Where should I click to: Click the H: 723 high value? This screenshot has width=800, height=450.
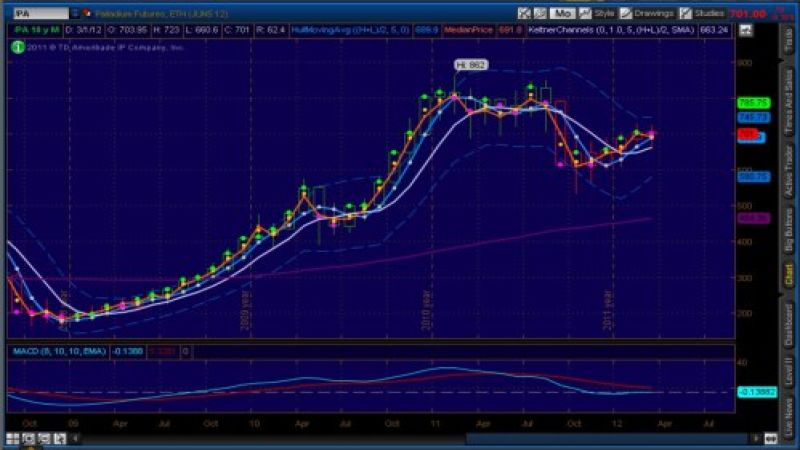click(x=166, y=30)
